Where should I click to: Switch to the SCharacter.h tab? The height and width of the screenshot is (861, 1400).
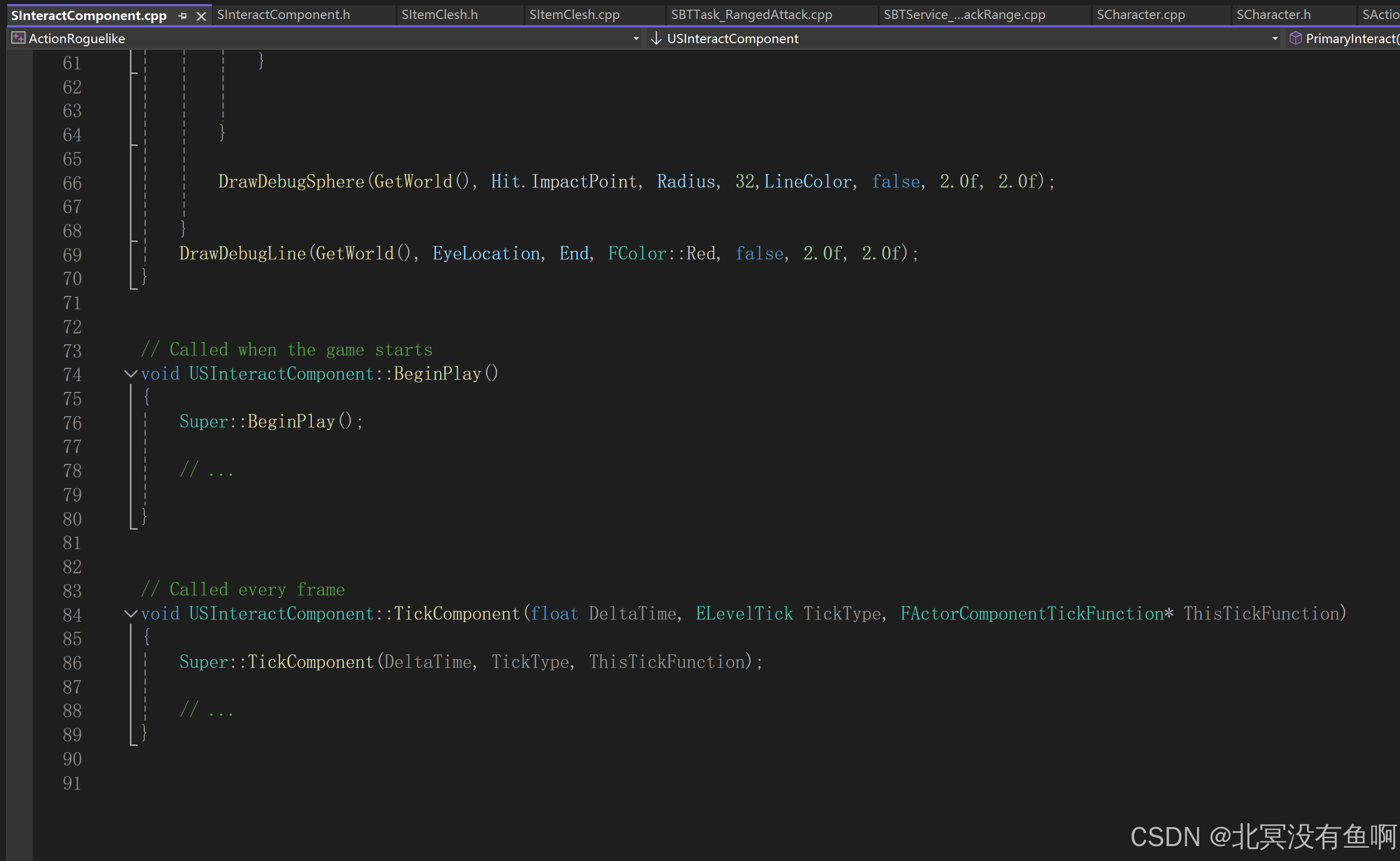tap(1273, 15)
